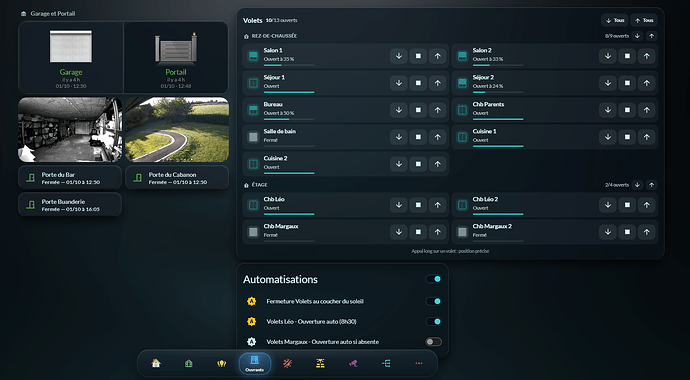Open the home tab in bottom navigation bar
This screenshot has width=690, height=380.
[156, 363]
